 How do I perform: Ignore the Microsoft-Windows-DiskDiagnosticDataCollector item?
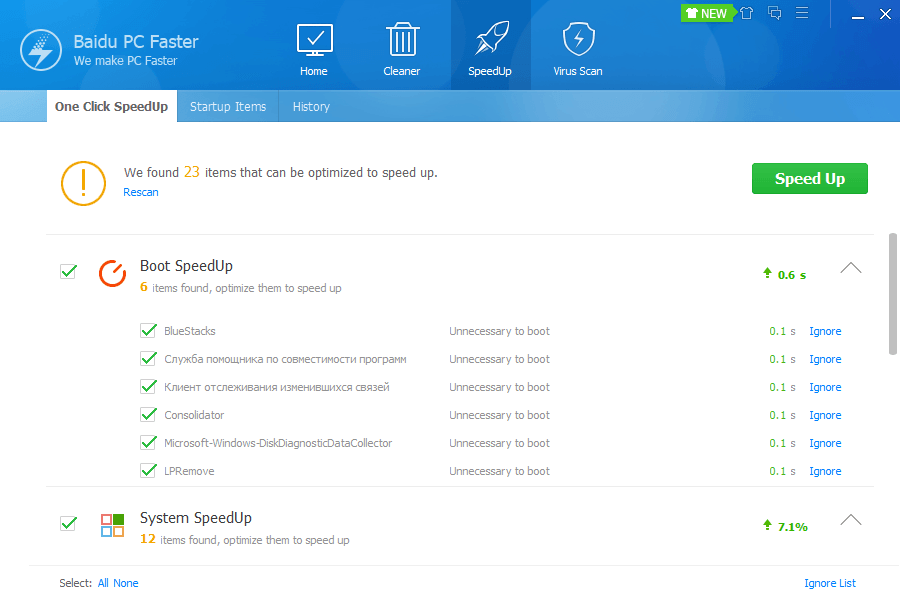click(825, 443)
